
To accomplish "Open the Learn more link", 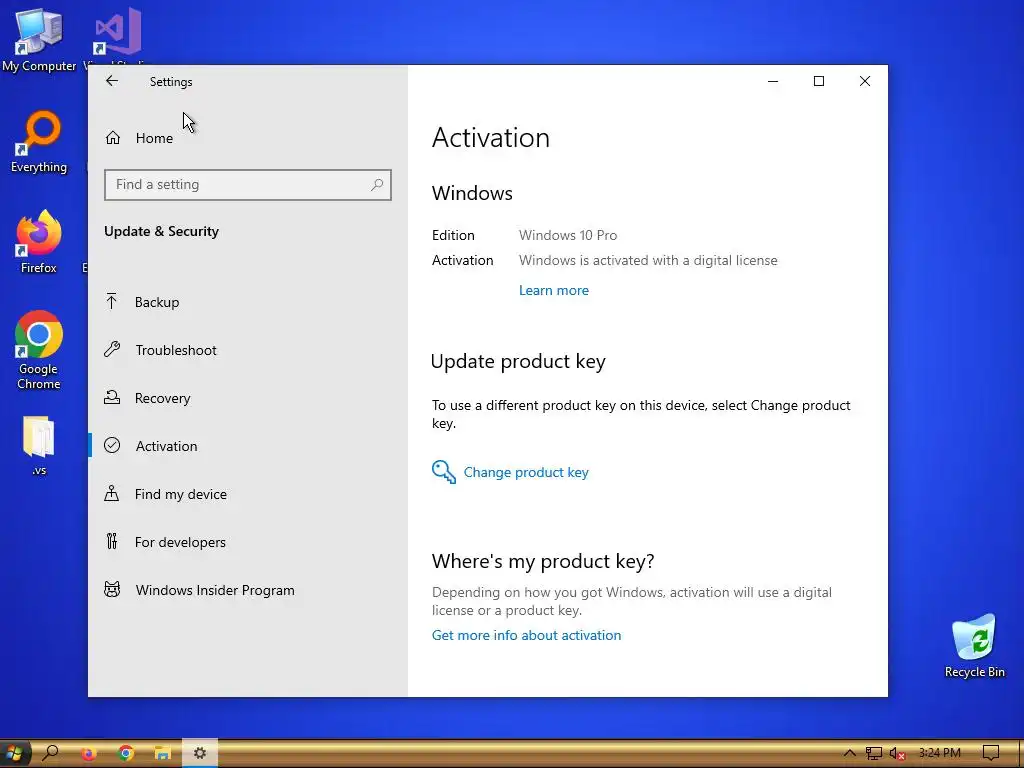I will pos(554,291).
